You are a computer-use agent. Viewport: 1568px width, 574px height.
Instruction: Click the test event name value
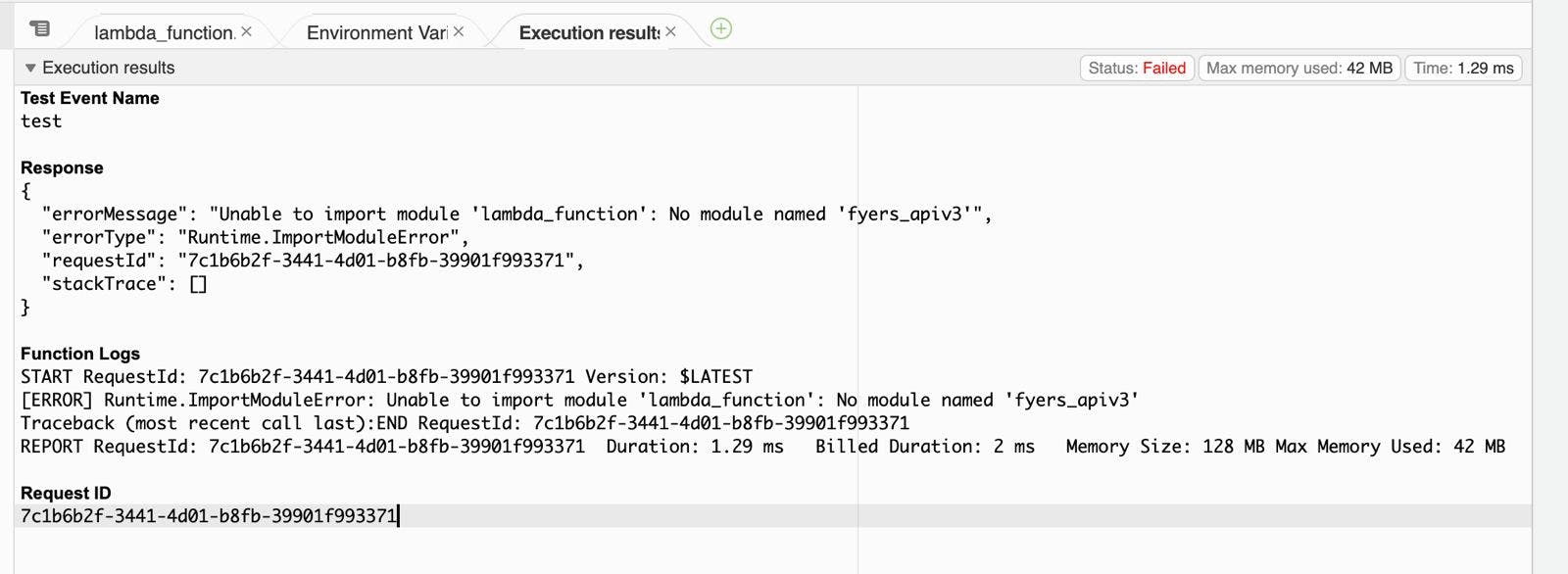(x=41, y=121)
